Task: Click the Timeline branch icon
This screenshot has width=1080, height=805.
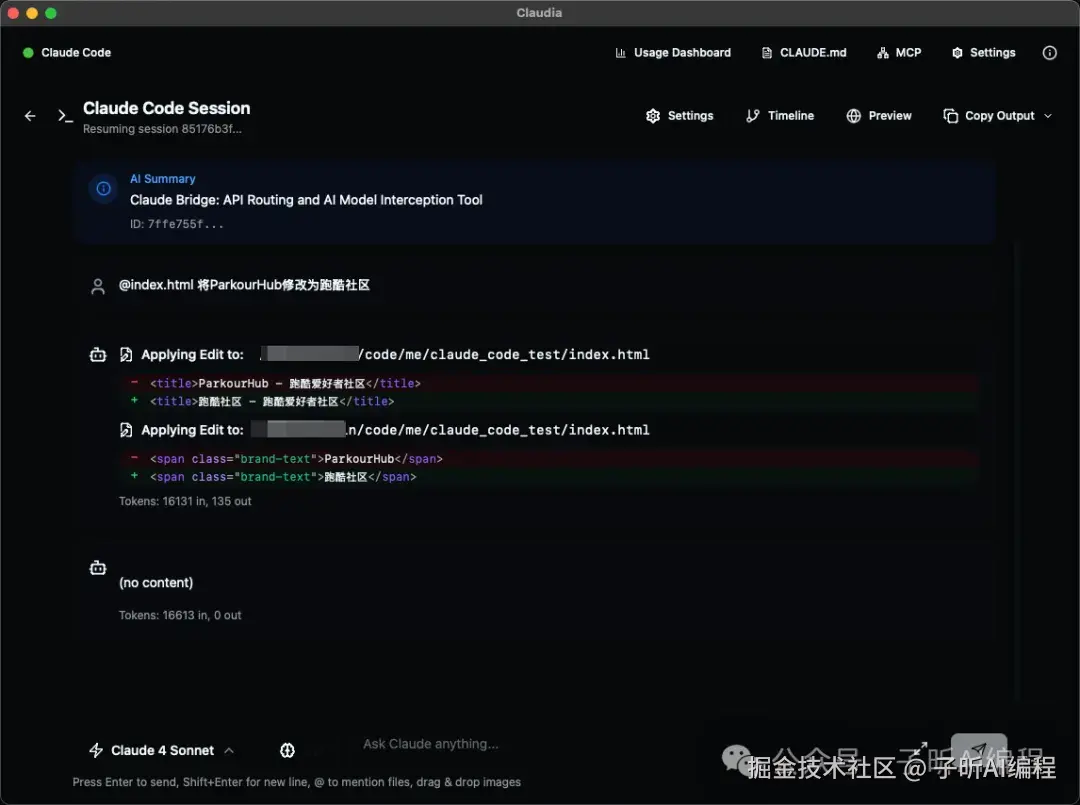Action: (x=752, y=115)
